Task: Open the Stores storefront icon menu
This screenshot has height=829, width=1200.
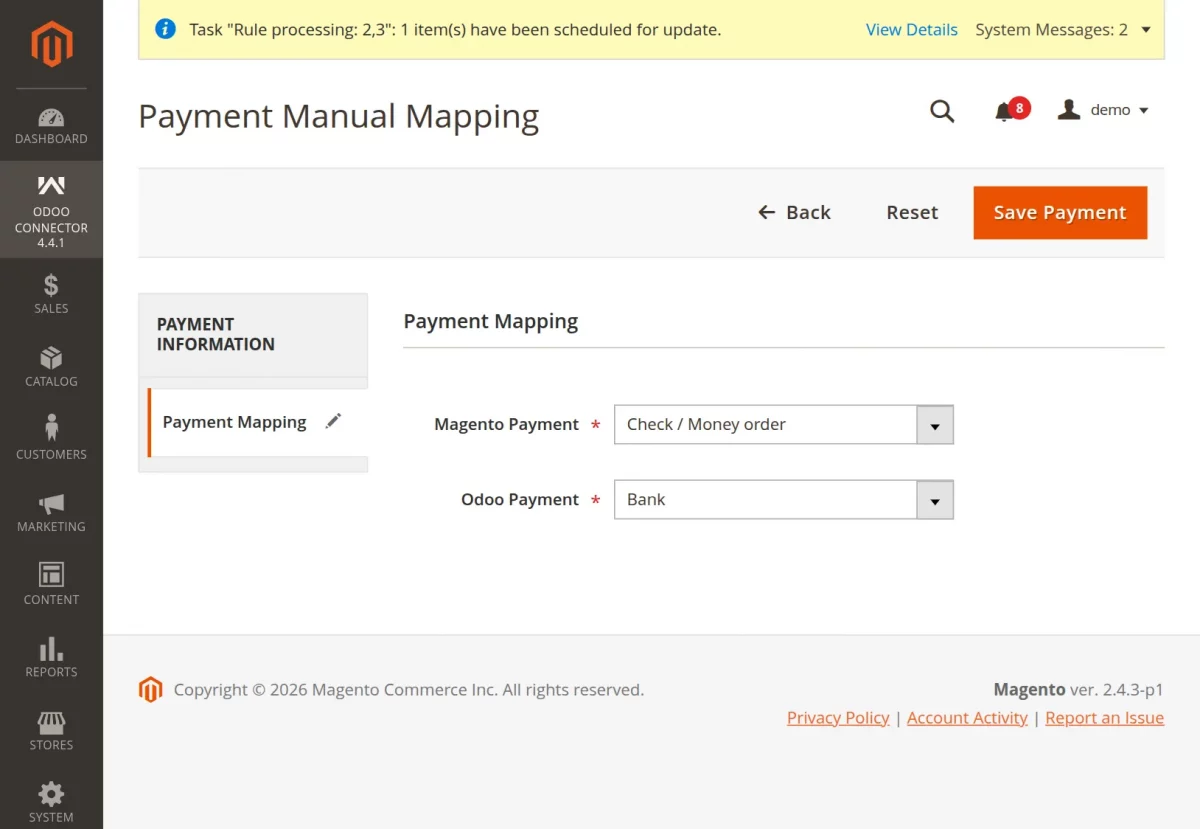Action: point(51,730)
